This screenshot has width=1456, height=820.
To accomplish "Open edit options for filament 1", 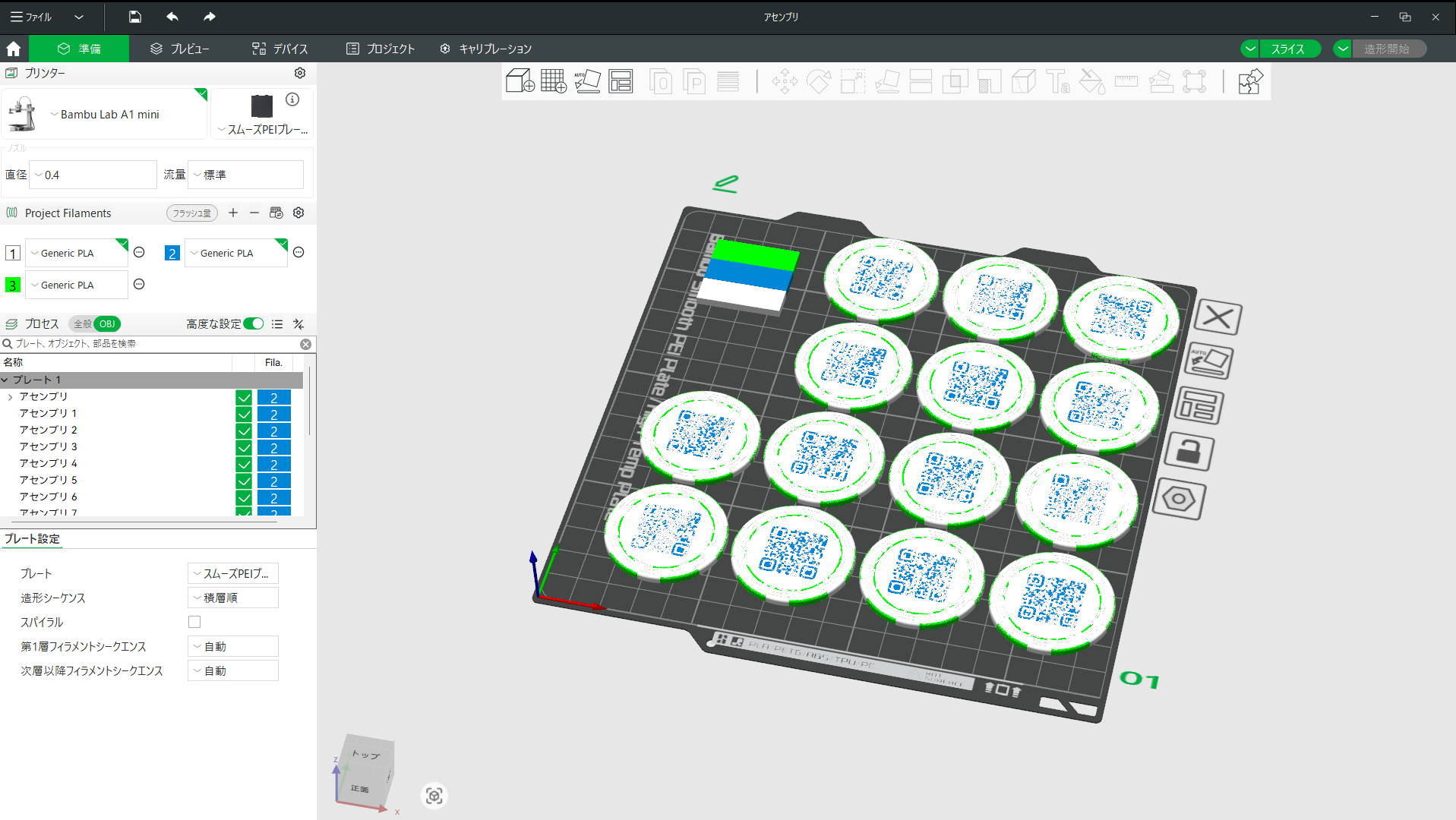I will pyautogui.click(x=139, y=252).
